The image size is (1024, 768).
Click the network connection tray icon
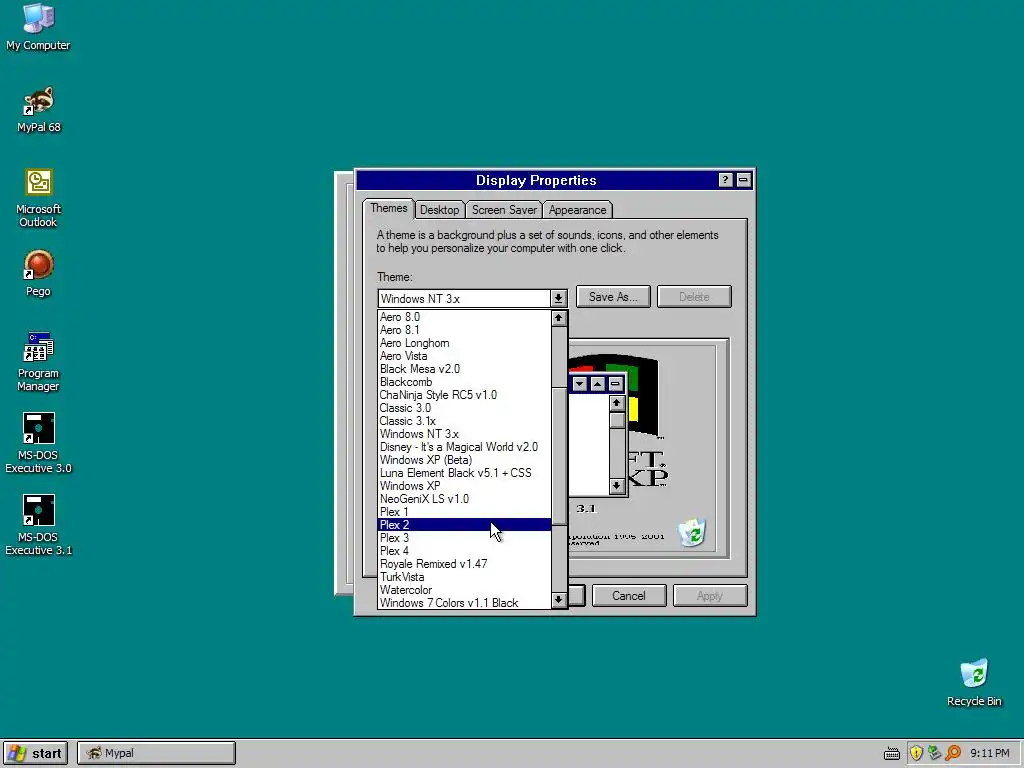935,753
